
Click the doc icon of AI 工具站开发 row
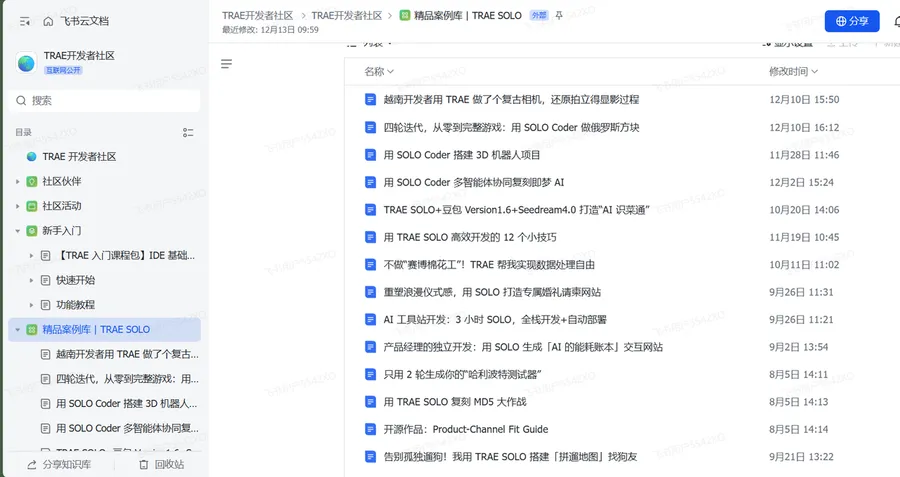point(371,319)
